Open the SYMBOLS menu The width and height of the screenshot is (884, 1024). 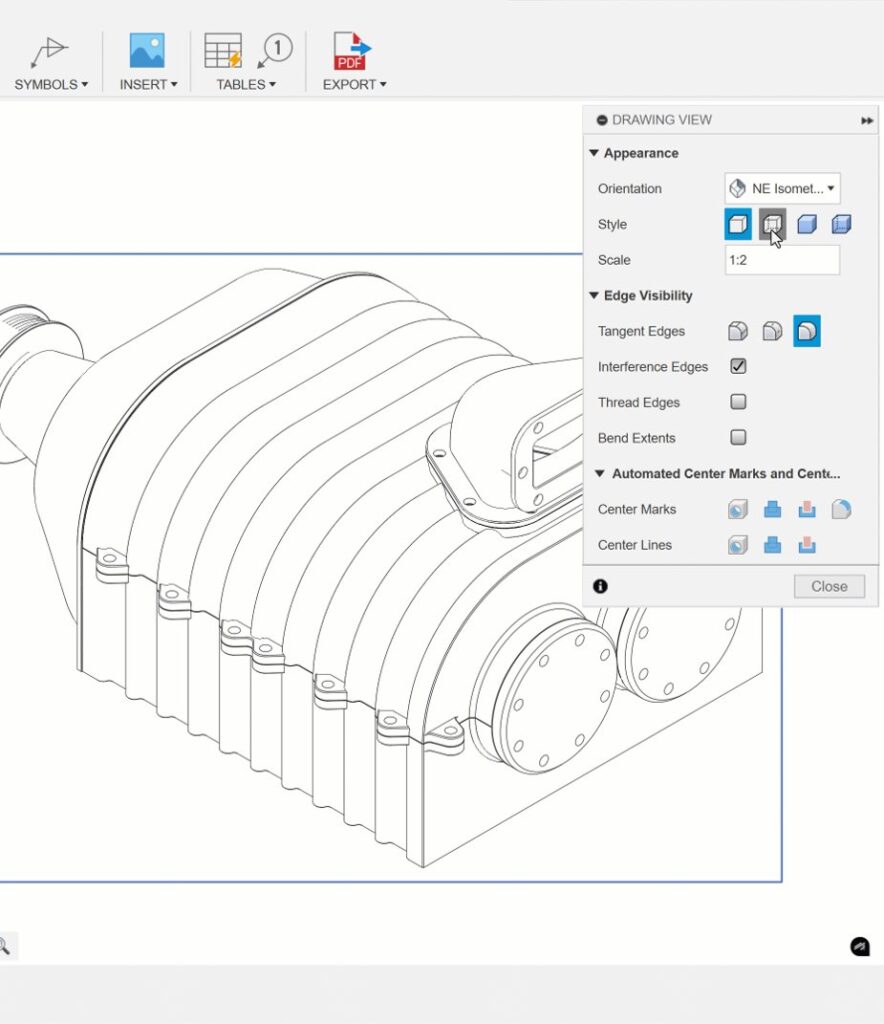(x=51, y=85)
